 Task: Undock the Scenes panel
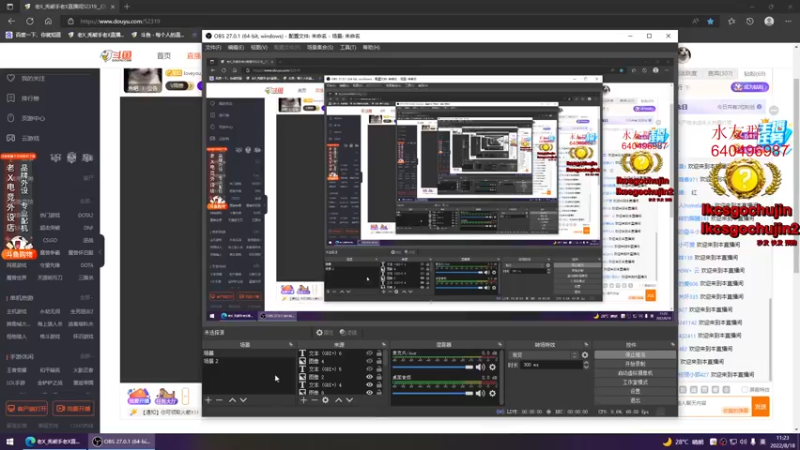291,345
